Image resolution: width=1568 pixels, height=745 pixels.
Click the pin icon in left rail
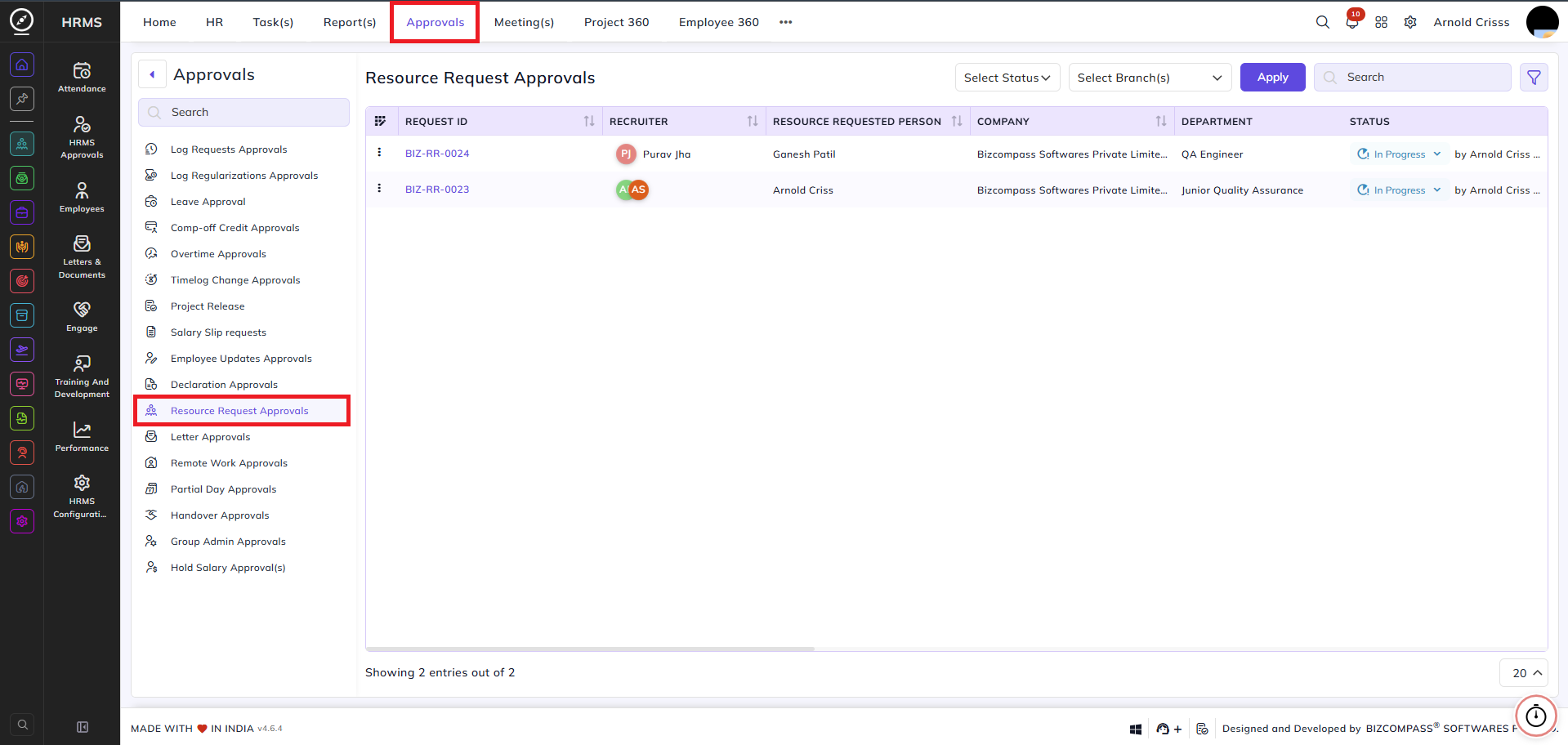pyautogui.click(x=22, y=99)
